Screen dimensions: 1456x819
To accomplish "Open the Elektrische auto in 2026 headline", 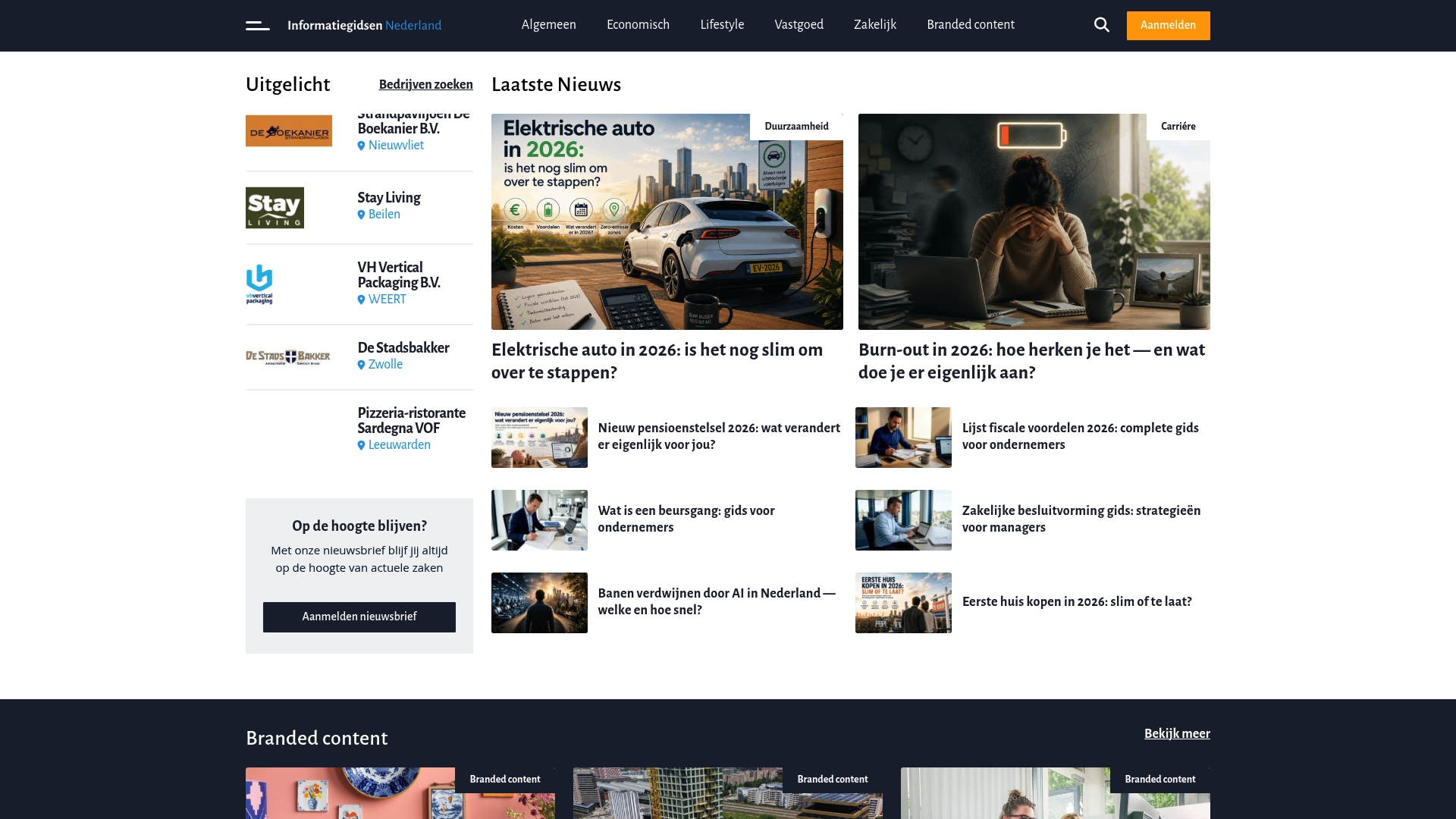I will tap(657, 361).
